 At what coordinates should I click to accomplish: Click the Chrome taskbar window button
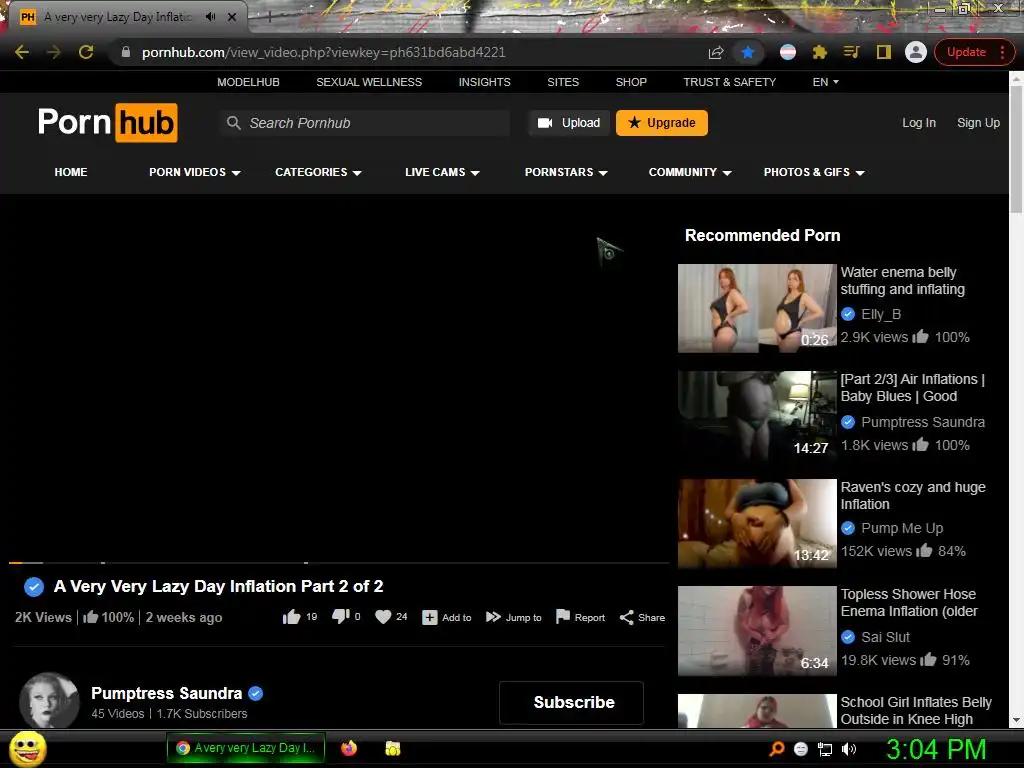coord(246,748)
